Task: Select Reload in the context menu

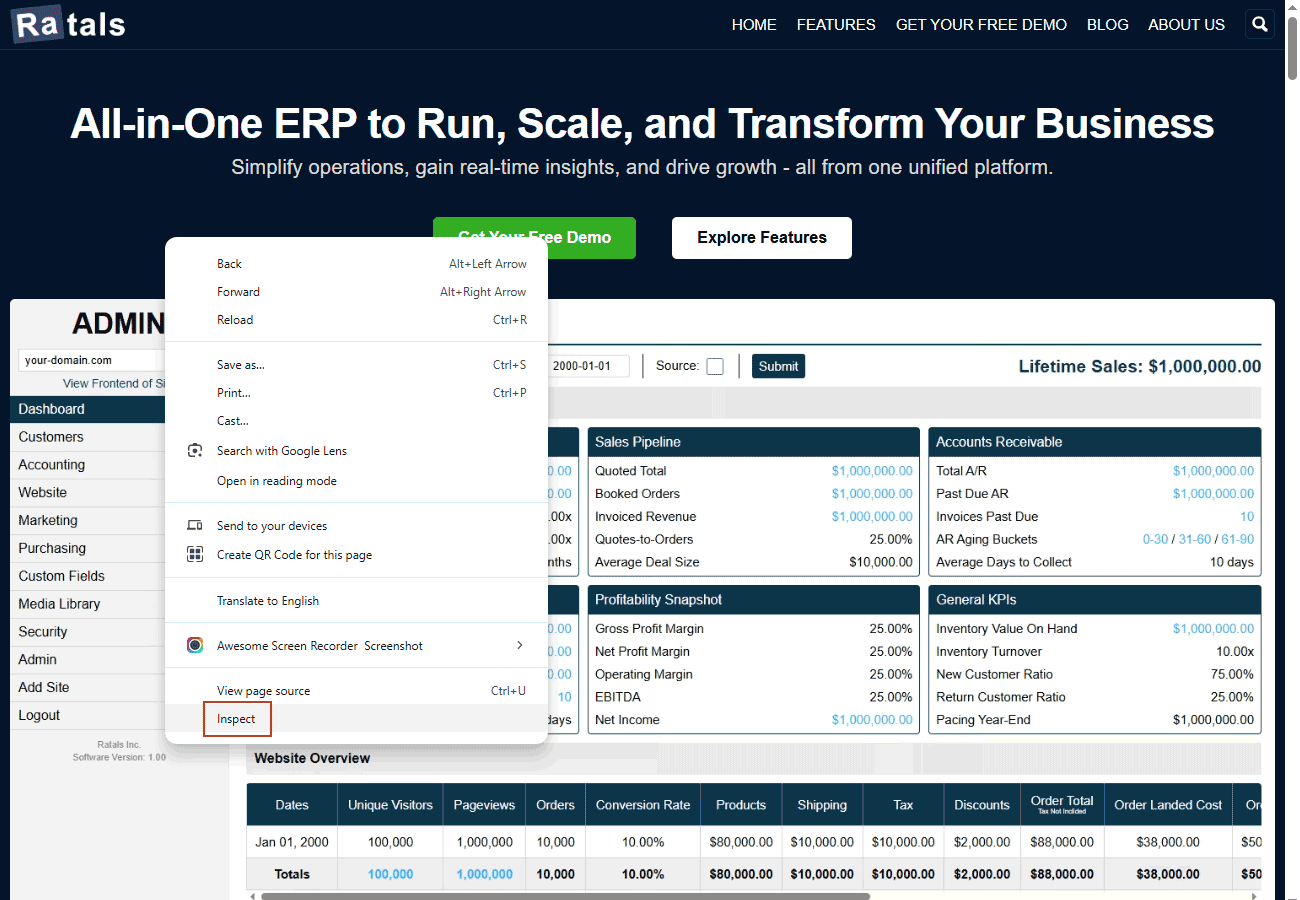Action: (x=235, y=320)
